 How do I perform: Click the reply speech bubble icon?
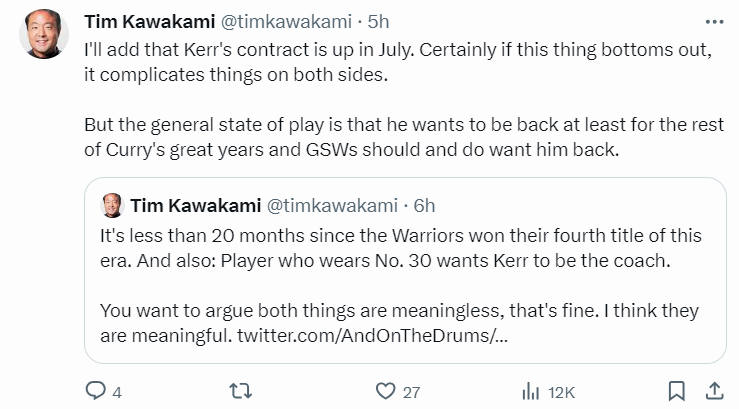96,391
